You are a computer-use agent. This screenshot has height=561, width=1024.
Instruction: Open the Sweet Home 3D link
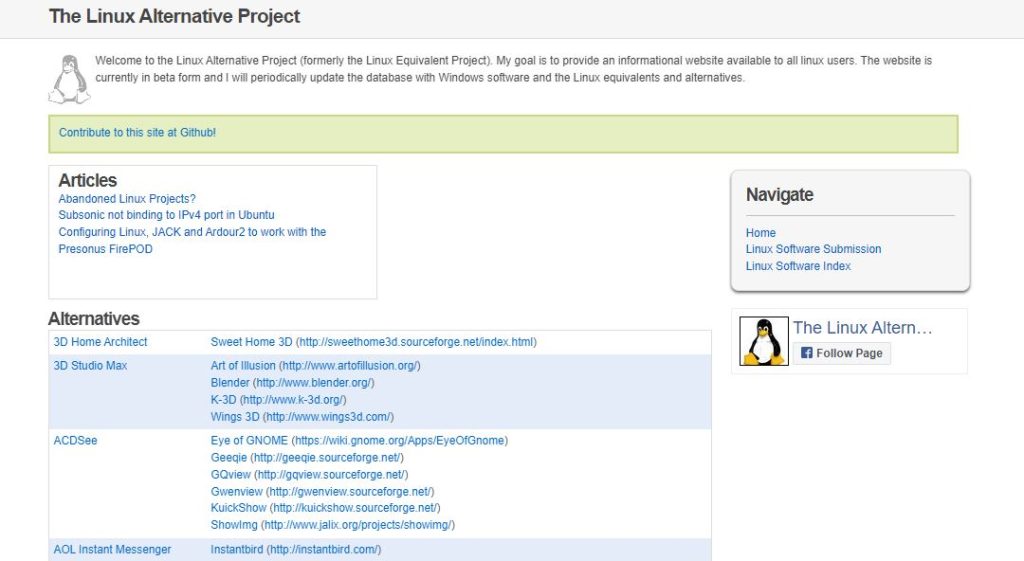373,342
